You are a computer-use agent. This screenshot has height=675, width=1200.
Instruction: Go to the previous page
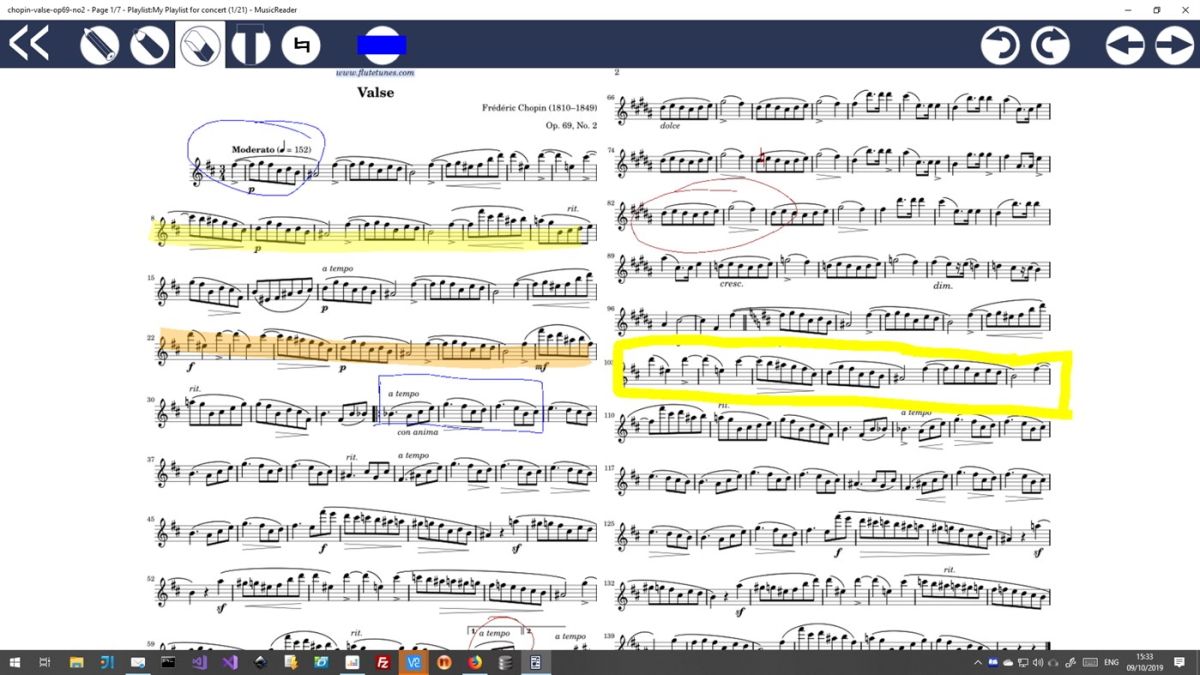pyautogui.click(x=1125, y=45)
